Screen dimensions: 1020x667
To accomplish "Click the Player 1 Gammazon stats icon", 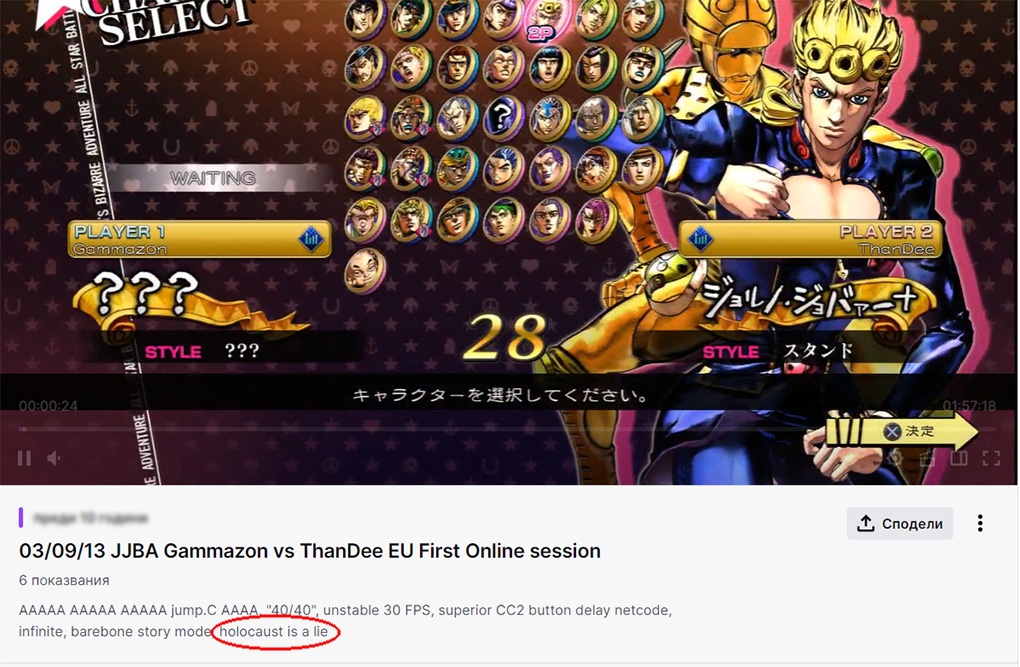I will click(x=312, y=239).
